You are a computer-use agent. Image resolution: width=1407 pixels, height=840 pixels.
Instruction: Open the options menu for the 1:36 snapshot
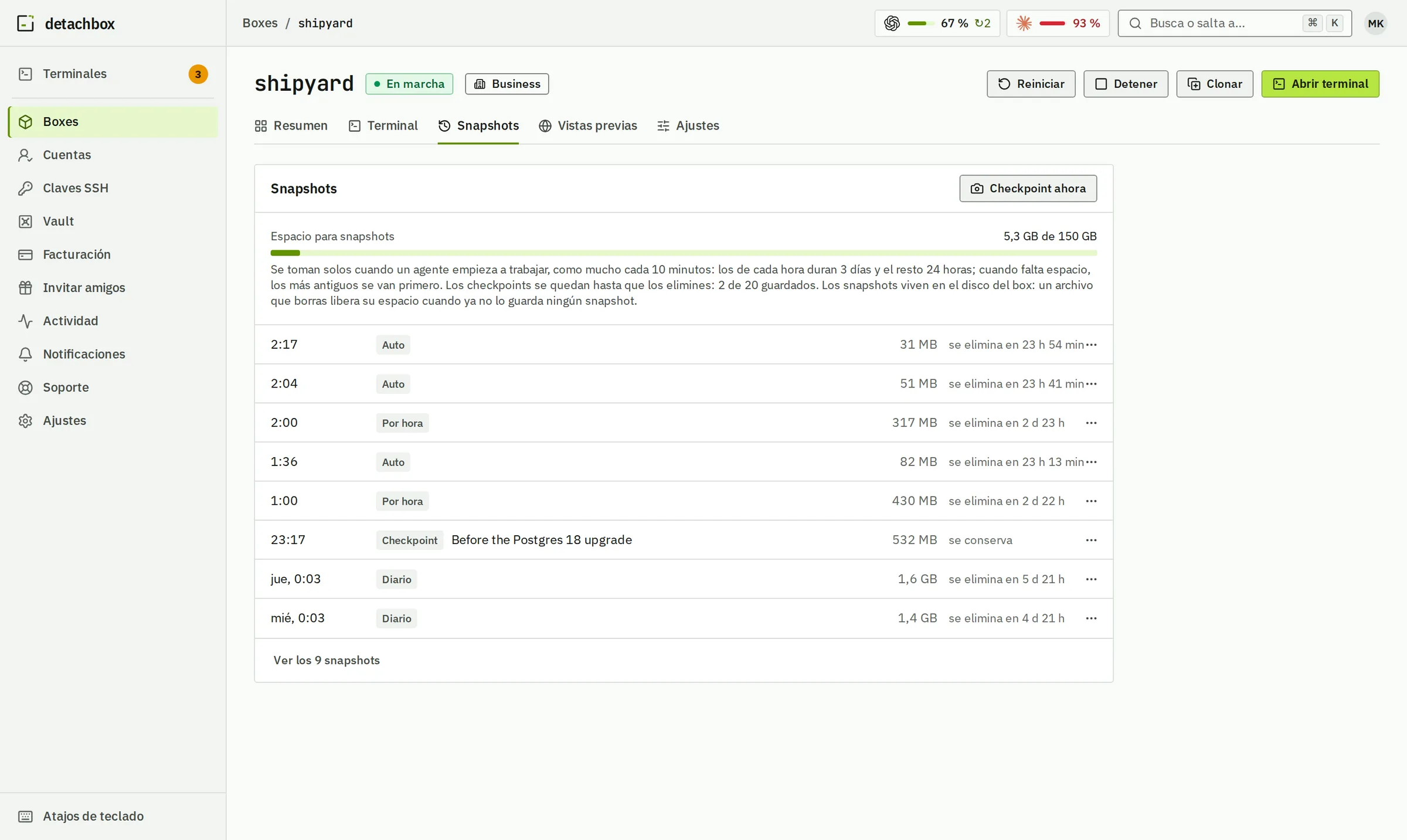tap(1090, 462)
